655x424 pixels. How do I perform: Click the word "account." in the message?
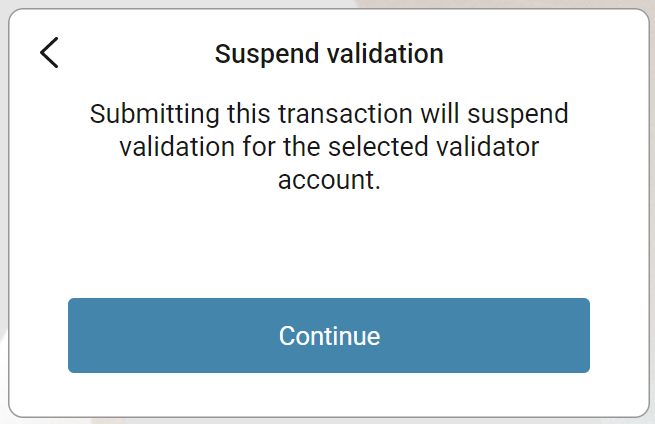pos(329,180)
